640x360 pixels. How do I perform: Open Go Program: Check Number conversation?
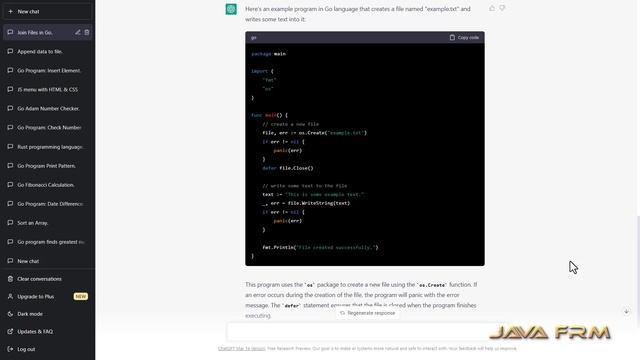point(47,127)
